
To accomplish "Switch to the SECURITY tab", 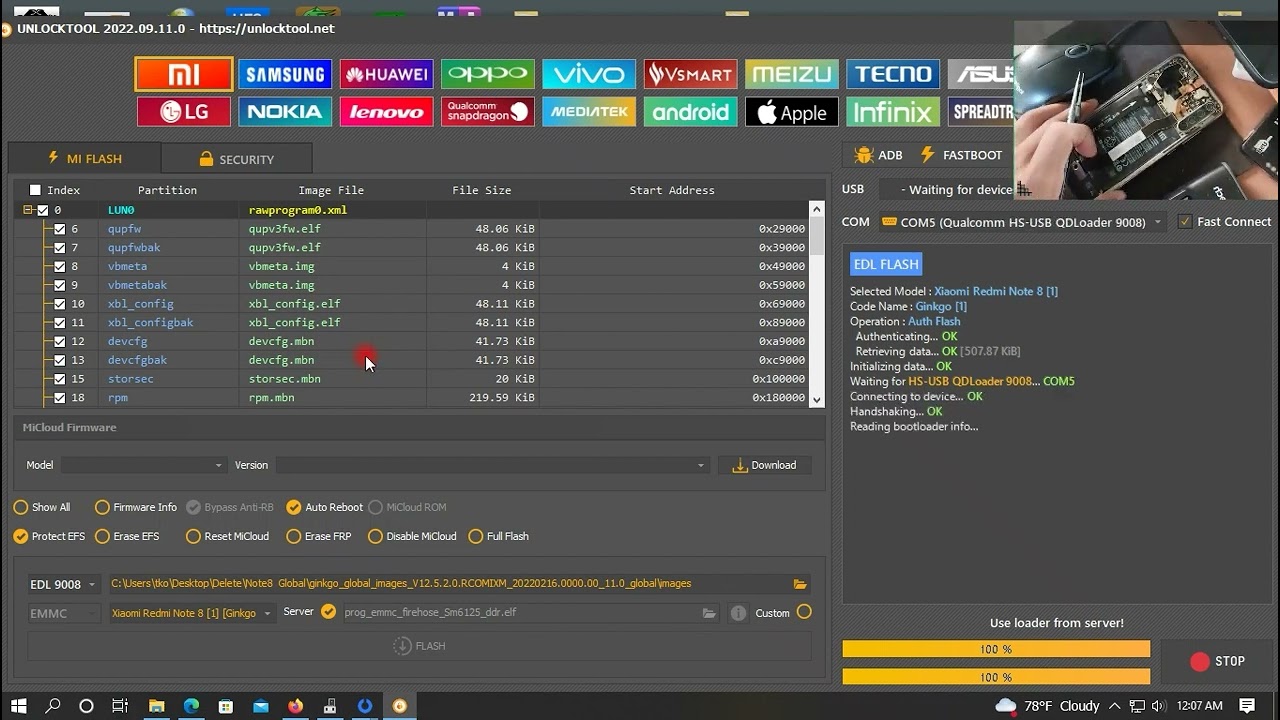I will [x=237, y=159].
